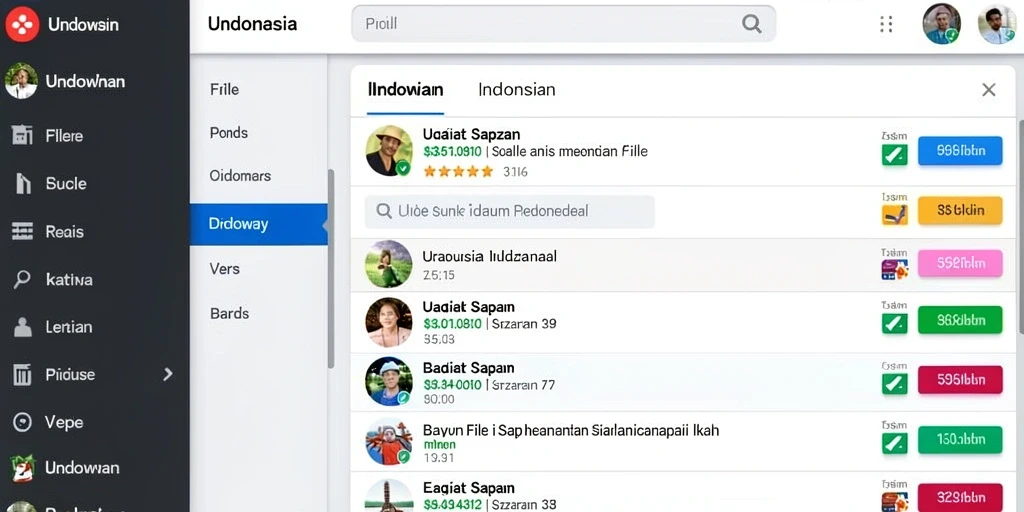Expand the Piiduse submenu chevron
Viewport: 1024px width, 512px height.
[168, 374]
